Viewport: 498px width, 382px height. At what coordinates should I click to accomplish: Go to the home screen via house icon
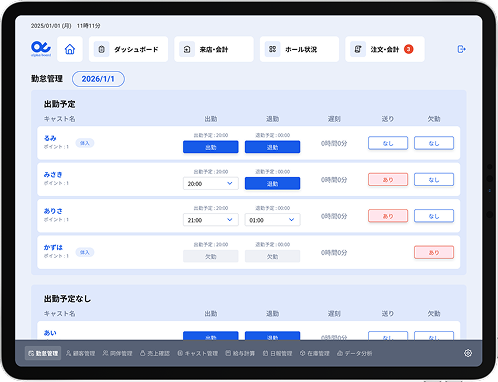coord(70,49)
